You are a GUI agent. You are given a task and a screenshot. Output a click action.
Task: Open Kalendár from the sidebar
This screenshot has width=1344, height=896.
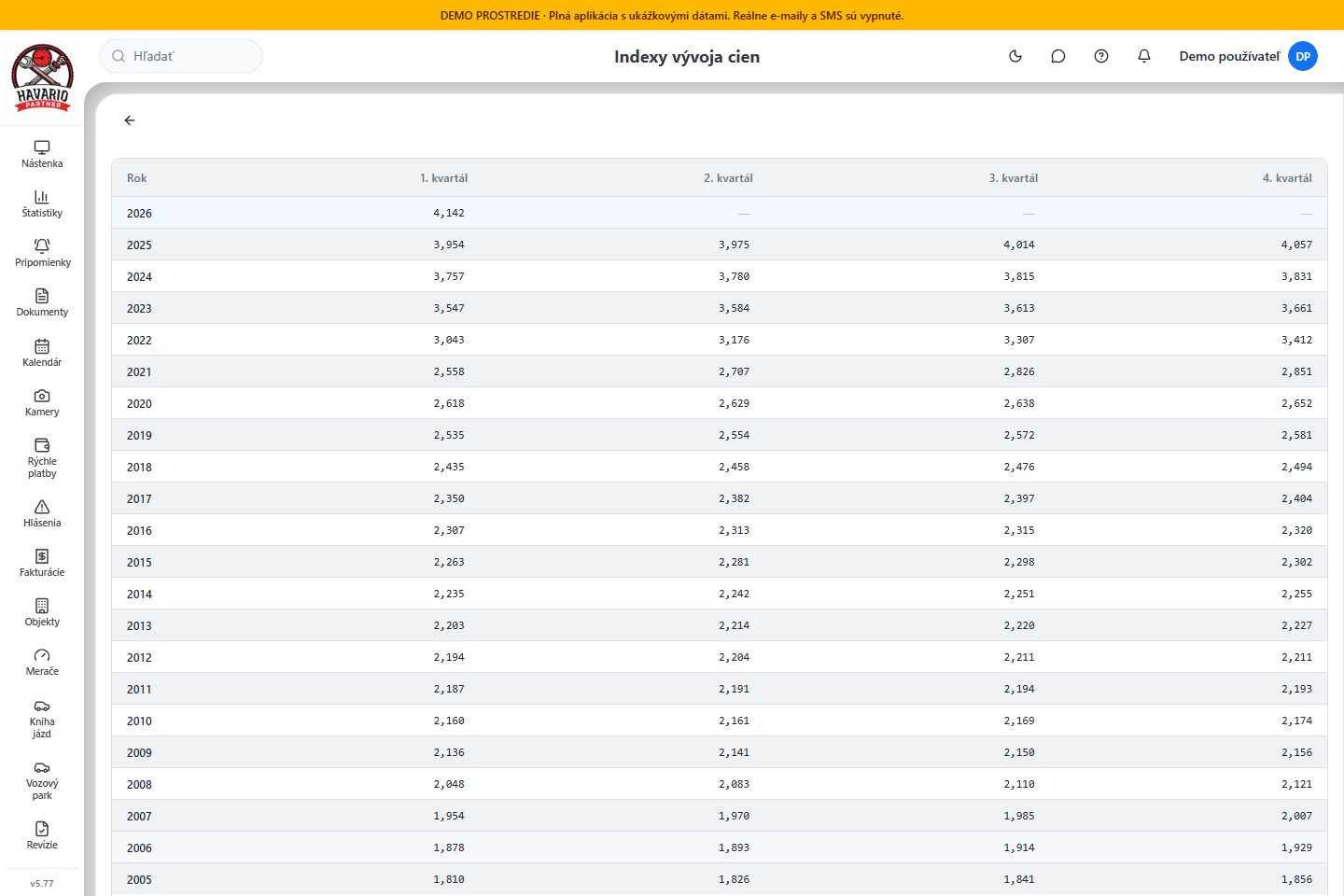coord(42,353)
